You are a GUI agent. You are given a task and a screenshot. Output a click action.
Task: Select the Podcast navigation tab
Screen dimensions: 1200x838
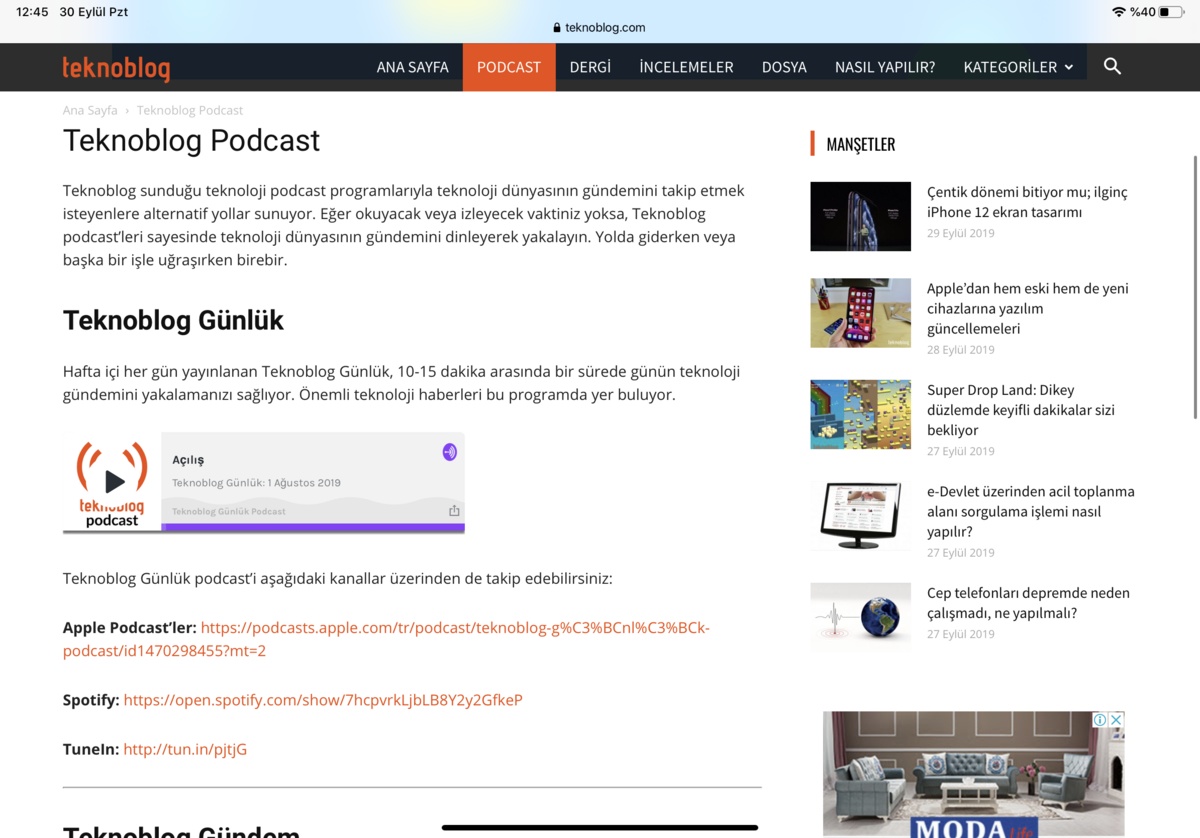(509, 67)
